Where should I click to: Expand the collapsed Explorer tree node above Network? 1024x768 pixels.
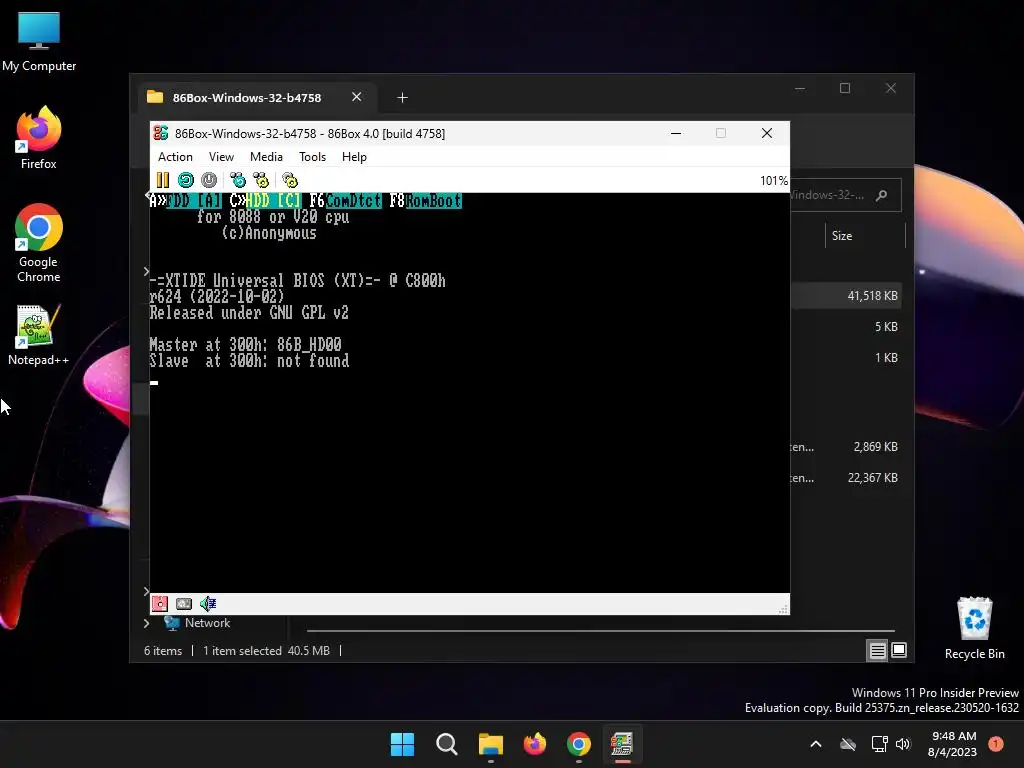point(146,592)
